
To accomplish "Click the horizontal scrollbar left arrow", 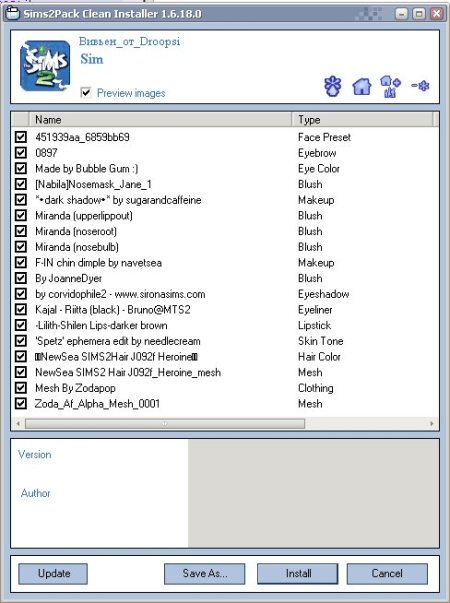I will pyautogui.click(x=18, y=423).
